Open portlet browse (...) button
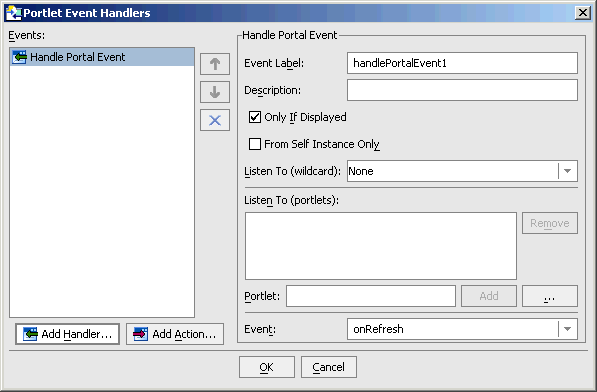 tap(550, 296)
